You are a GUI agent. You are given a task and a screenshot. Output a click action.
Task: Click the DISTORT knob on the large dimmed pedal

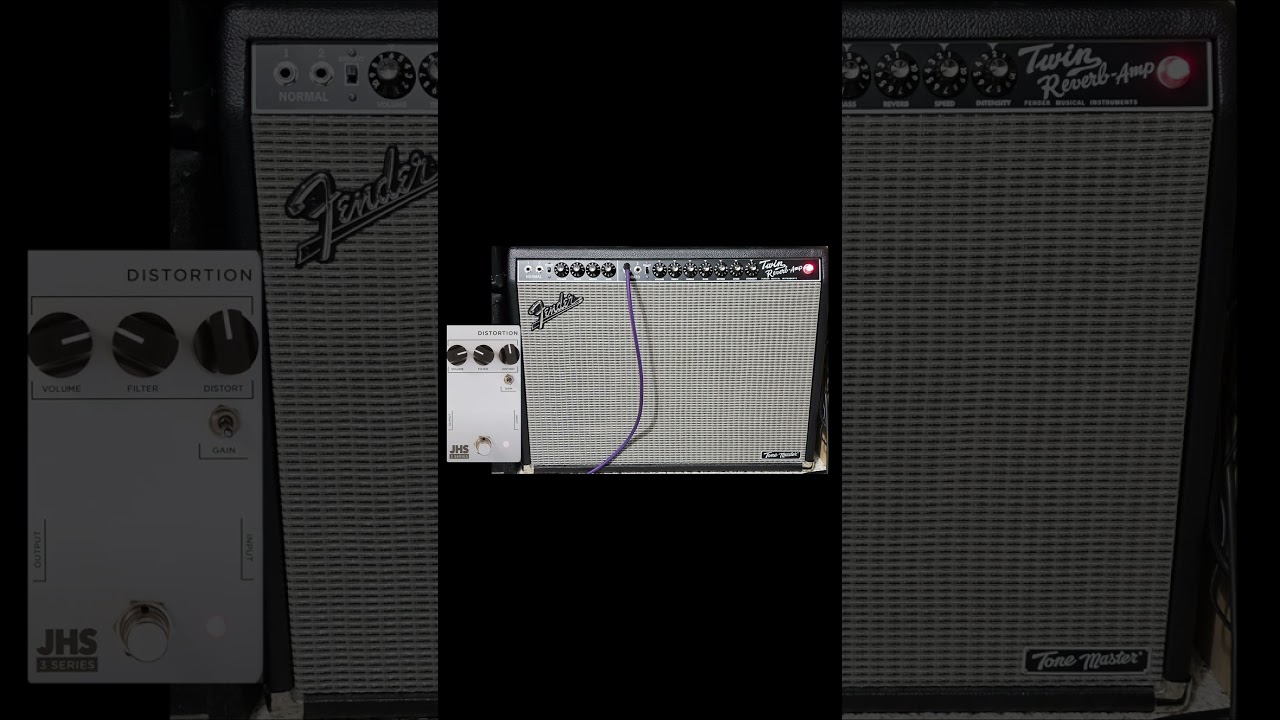tap(226, 342)
